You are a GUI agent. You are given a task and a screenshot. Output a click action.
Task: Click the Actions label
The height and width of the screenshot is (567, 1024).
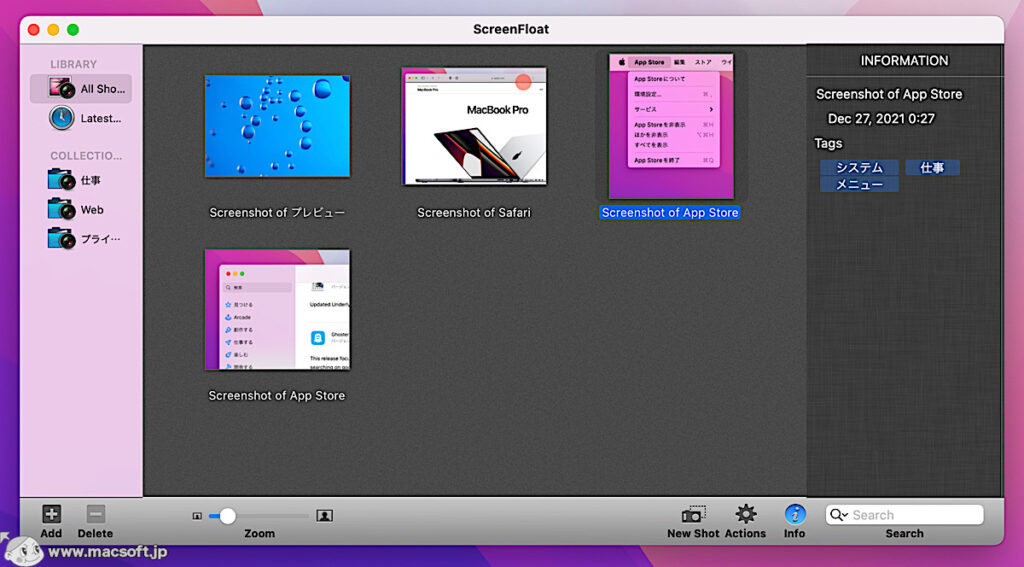point(745,534)
